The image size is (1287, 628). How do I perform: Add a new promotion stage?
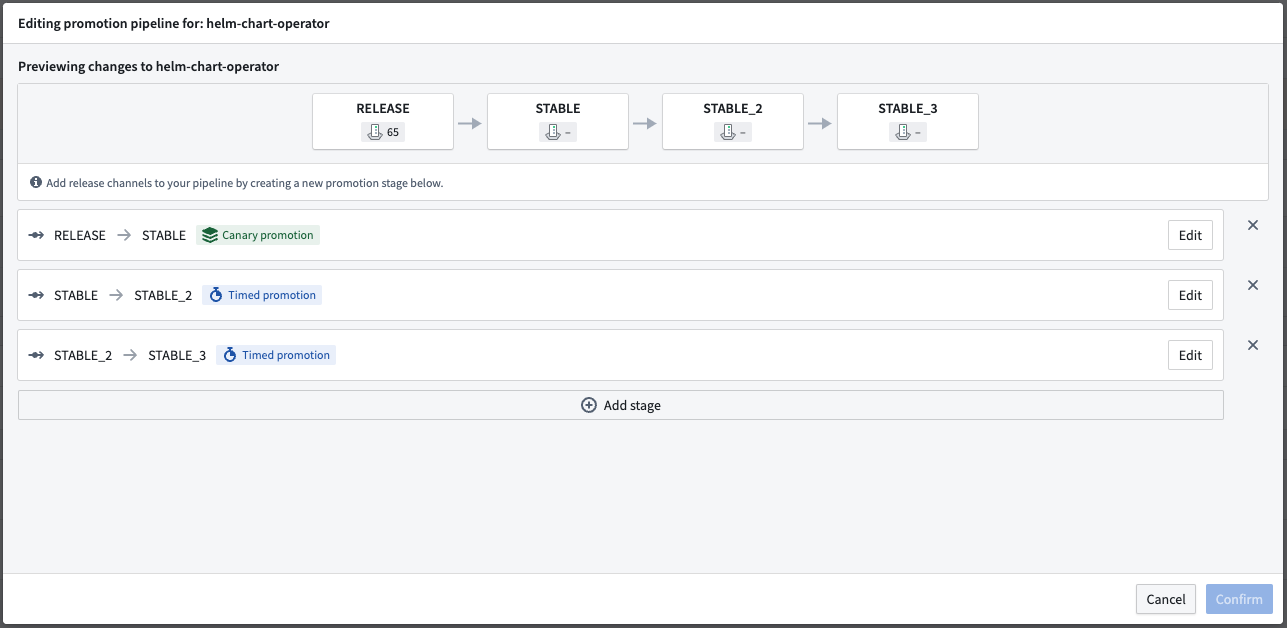tap(621, 406)
